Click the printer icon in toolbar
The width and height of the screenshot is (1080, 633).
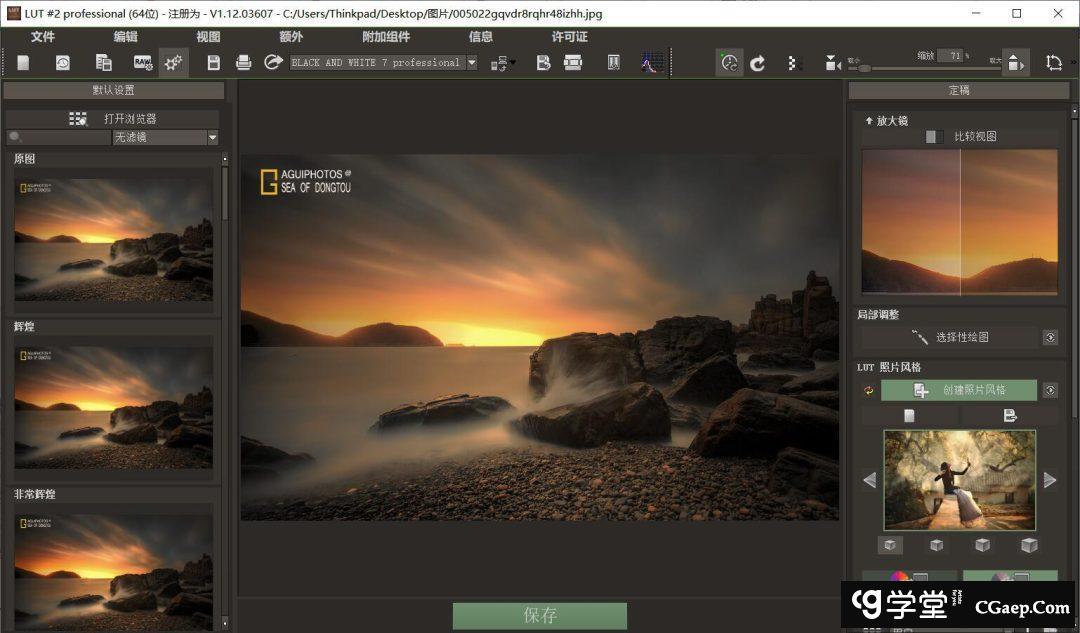243,63
